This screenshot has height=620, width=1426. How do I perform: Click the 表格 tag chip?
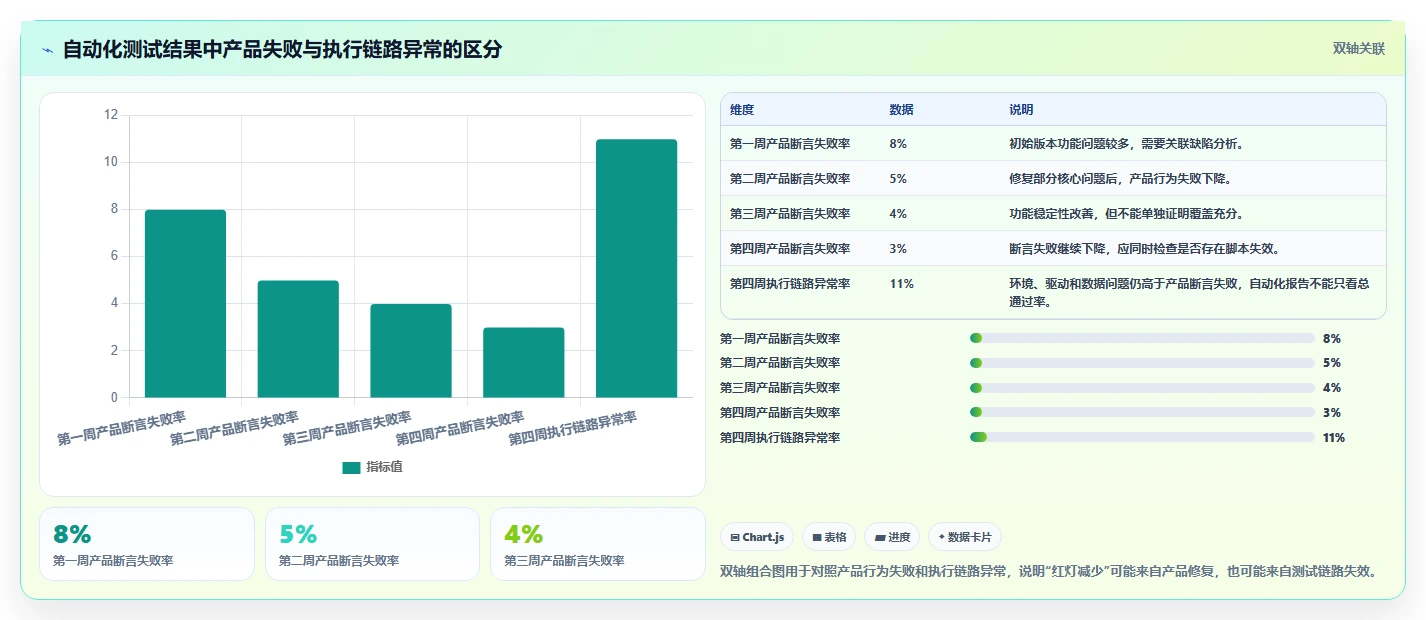(x=829, y=537)
